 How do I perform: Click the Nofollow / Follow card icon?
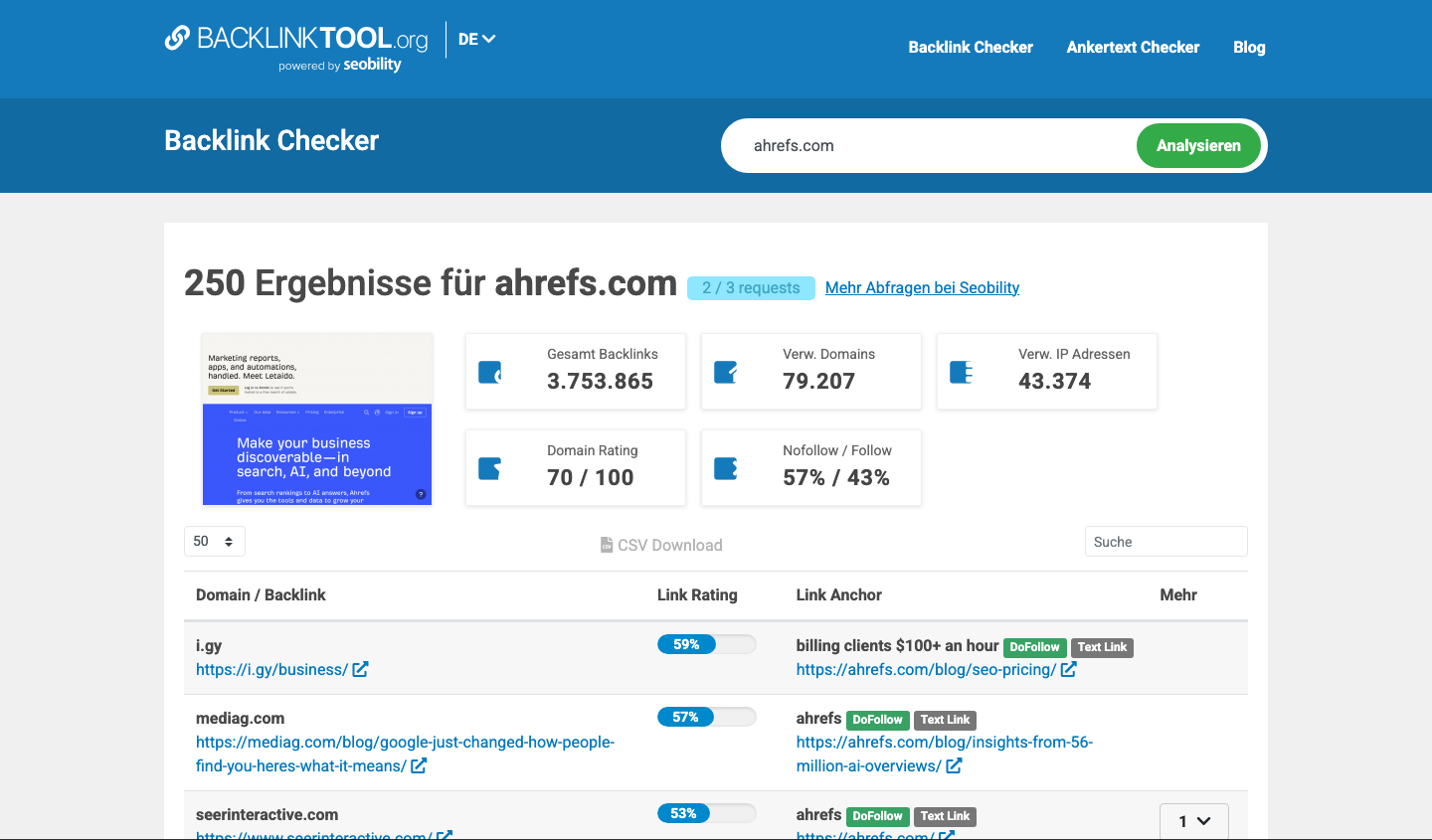pos(726,468)
